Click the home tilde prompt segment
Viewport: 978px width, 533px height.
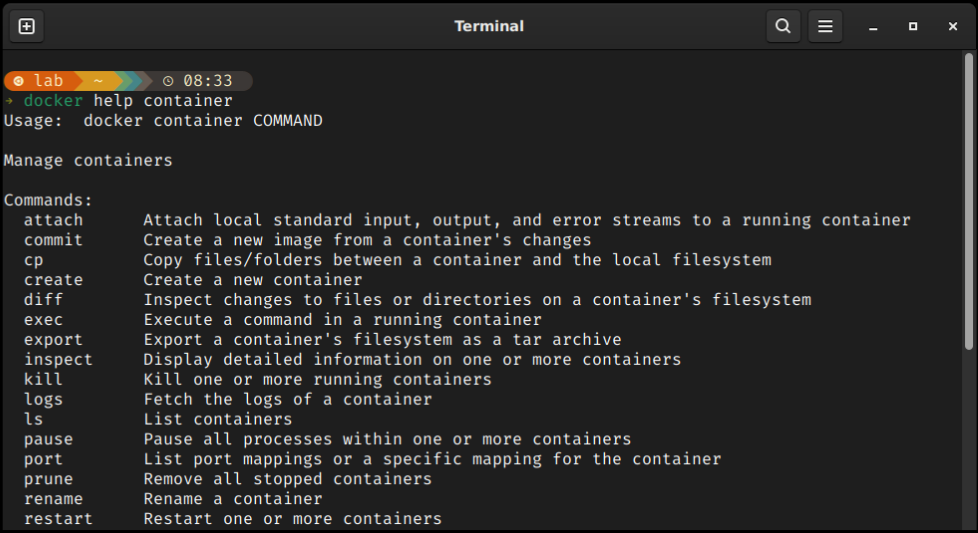[x=99, y=80]
